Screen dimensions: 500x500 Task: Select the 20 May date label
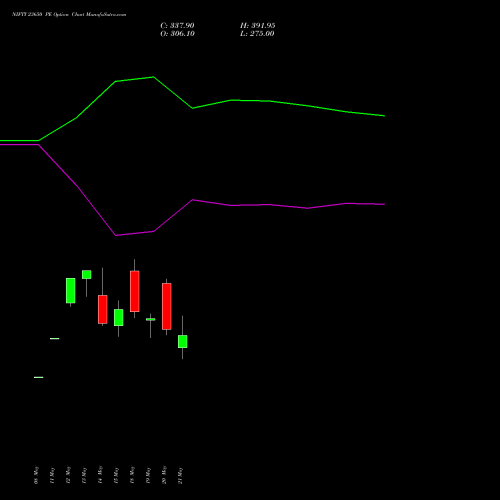point(164,475)
